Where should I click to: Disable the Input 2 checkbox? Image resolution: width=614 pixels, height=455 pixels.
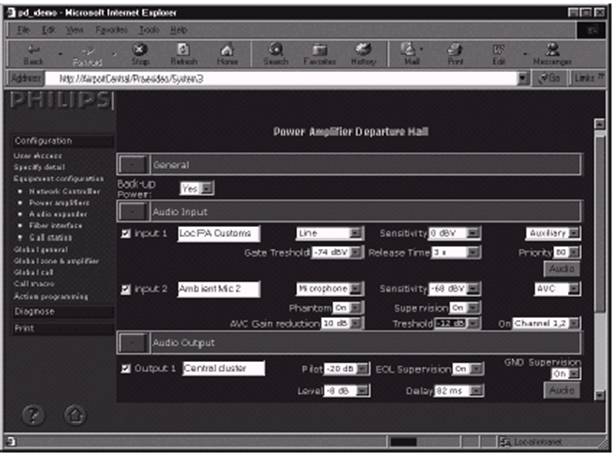[125, 290]
